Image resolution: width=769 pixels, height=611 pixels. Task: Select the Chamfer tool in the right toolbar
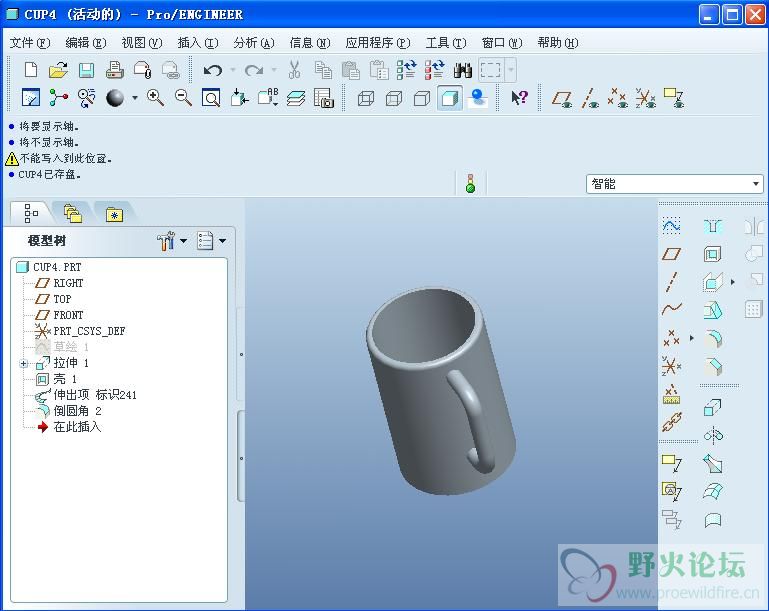coord(713,366)
